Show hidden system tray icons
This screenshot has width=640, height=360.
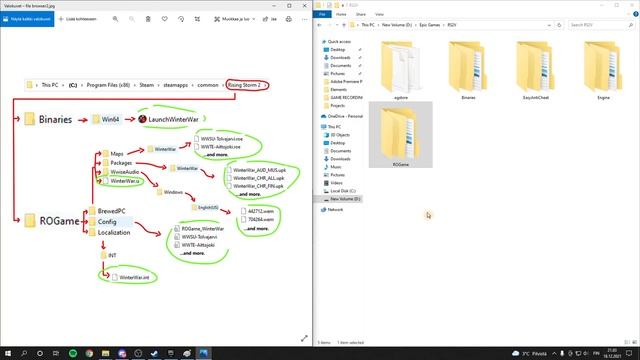pos(554,353)
